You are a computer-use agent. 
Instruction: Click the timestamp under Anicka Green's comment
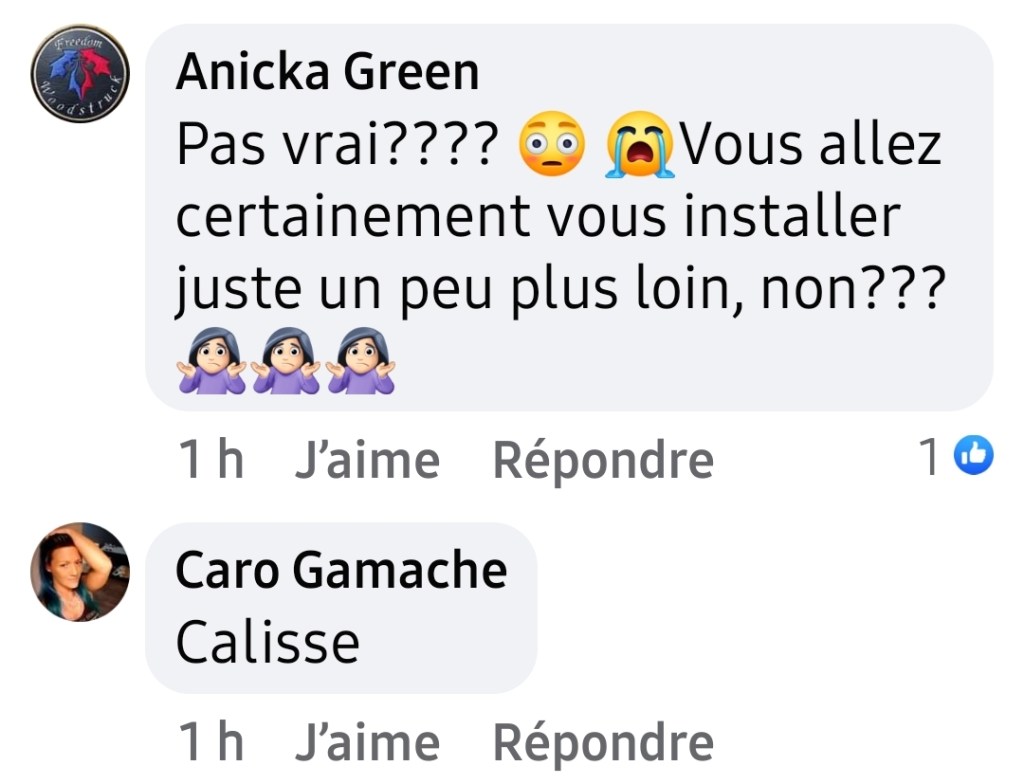click(x=210, y=460)
